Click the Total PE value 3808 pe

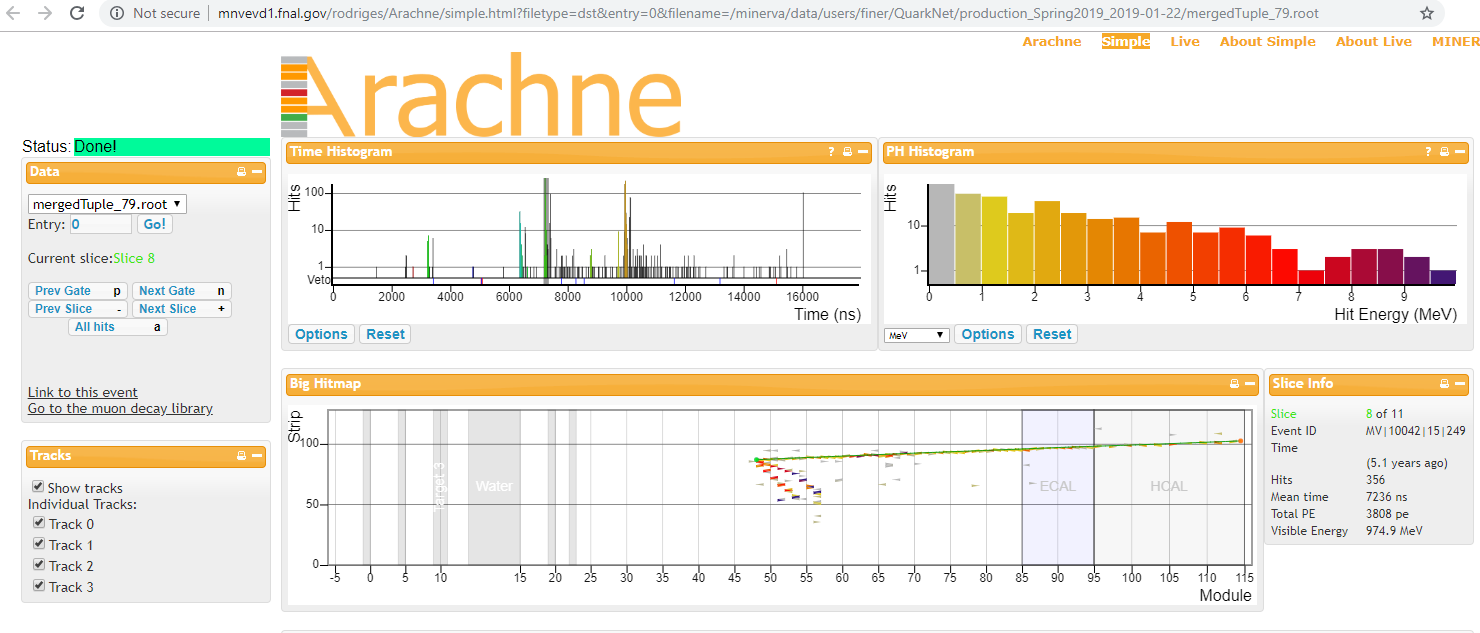coord(1389,514)
